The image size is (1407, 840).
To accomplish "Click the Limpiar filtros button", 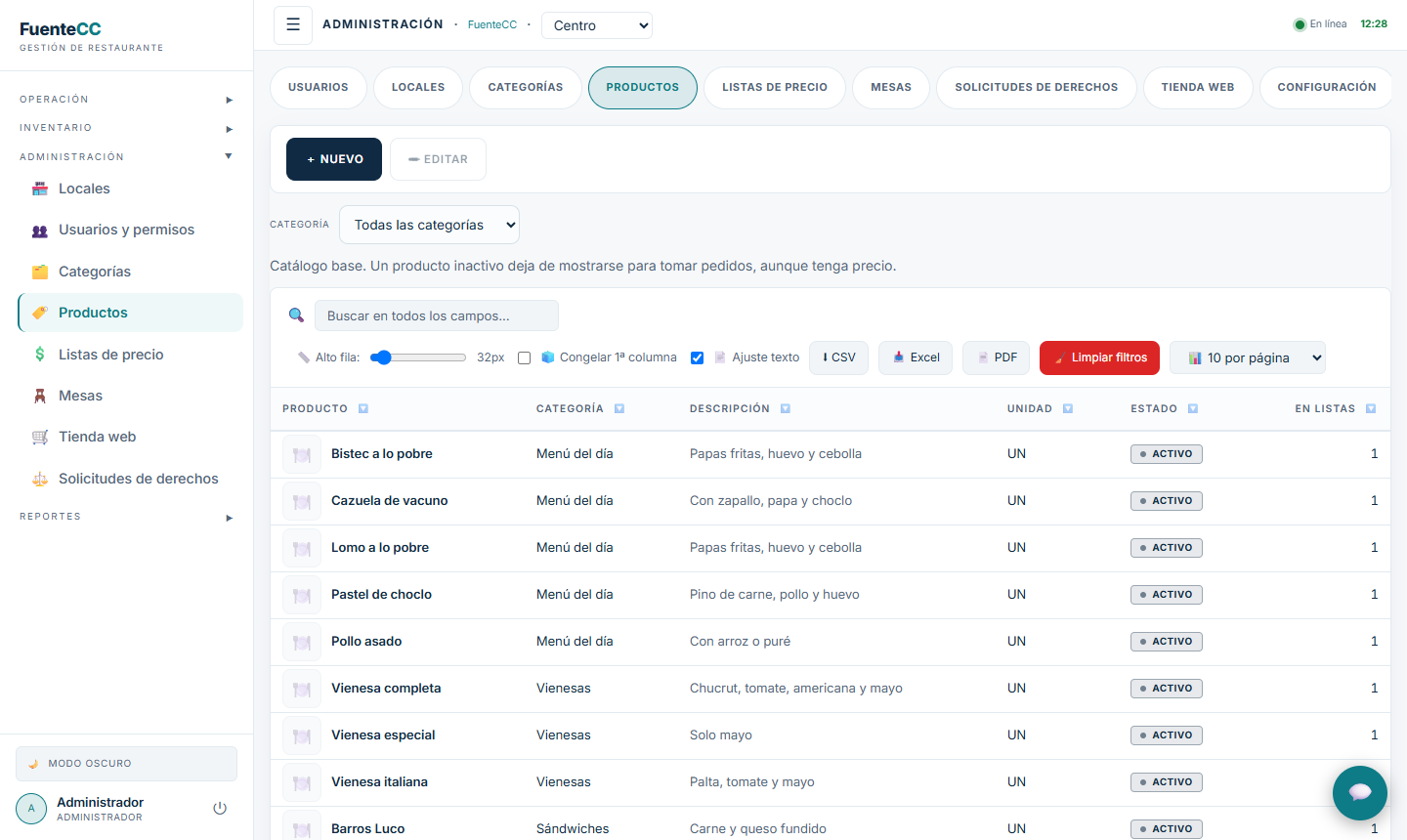I will point(1100,357).
